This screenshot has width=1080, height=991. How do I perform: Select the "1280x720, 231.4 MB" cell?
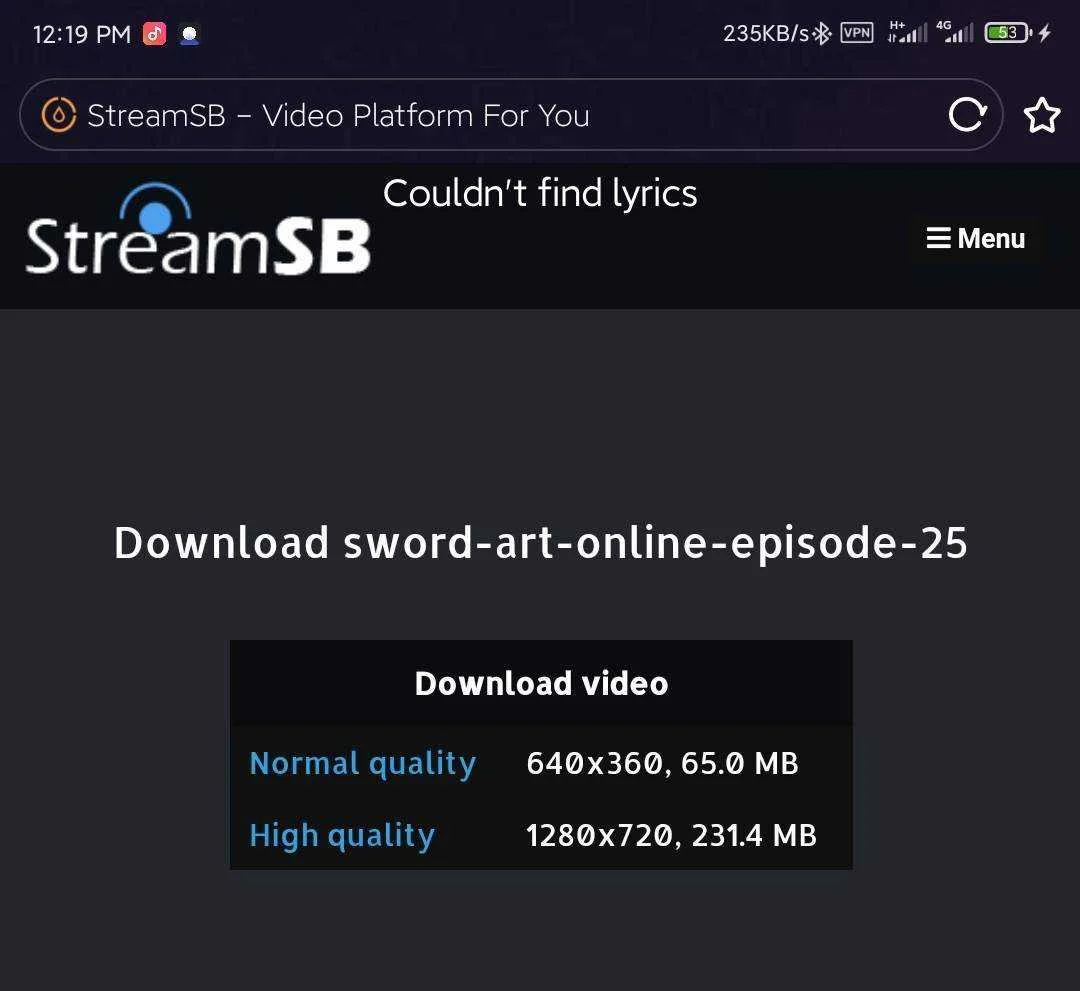tap(671, 835)
